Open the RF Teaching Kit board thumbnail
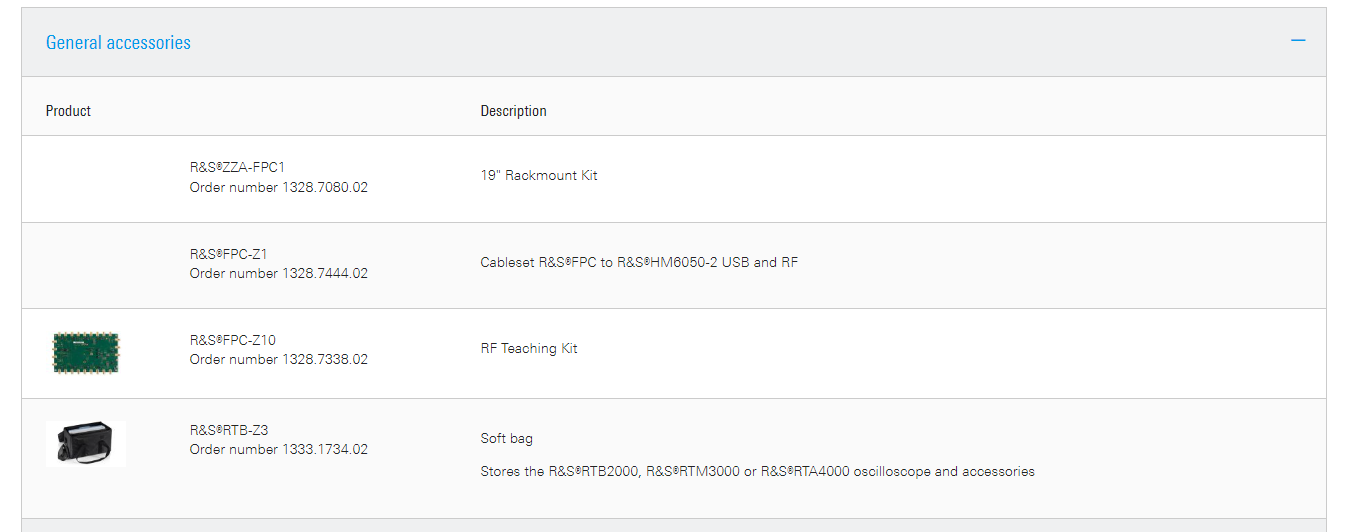 click(86, 352)
